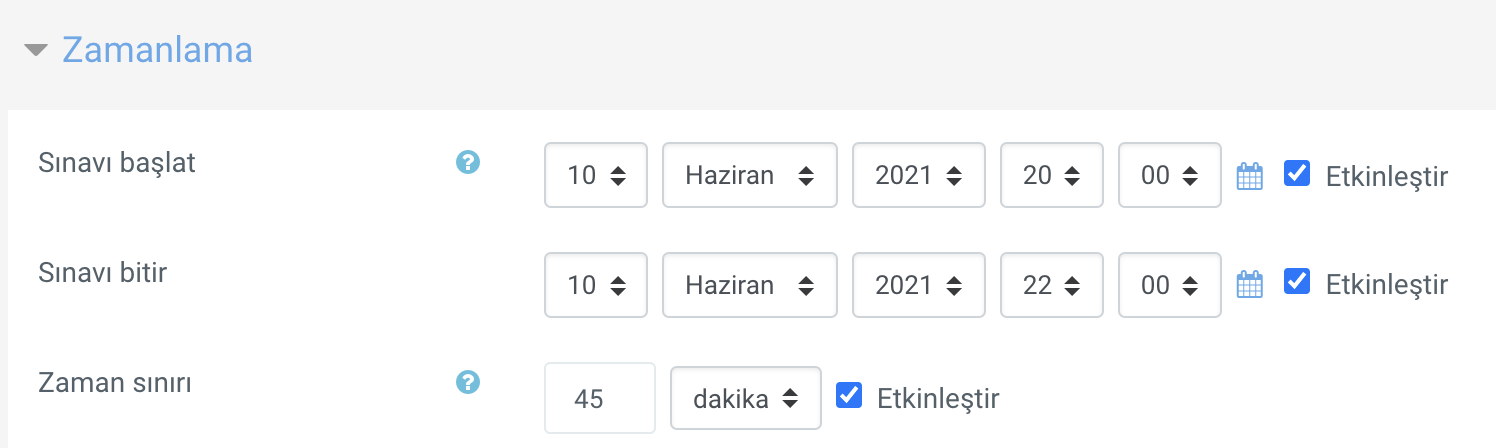1496x448 pixels.
Task: Collapse the Zamanlama section triangle
Action: [x=37, y=50]
